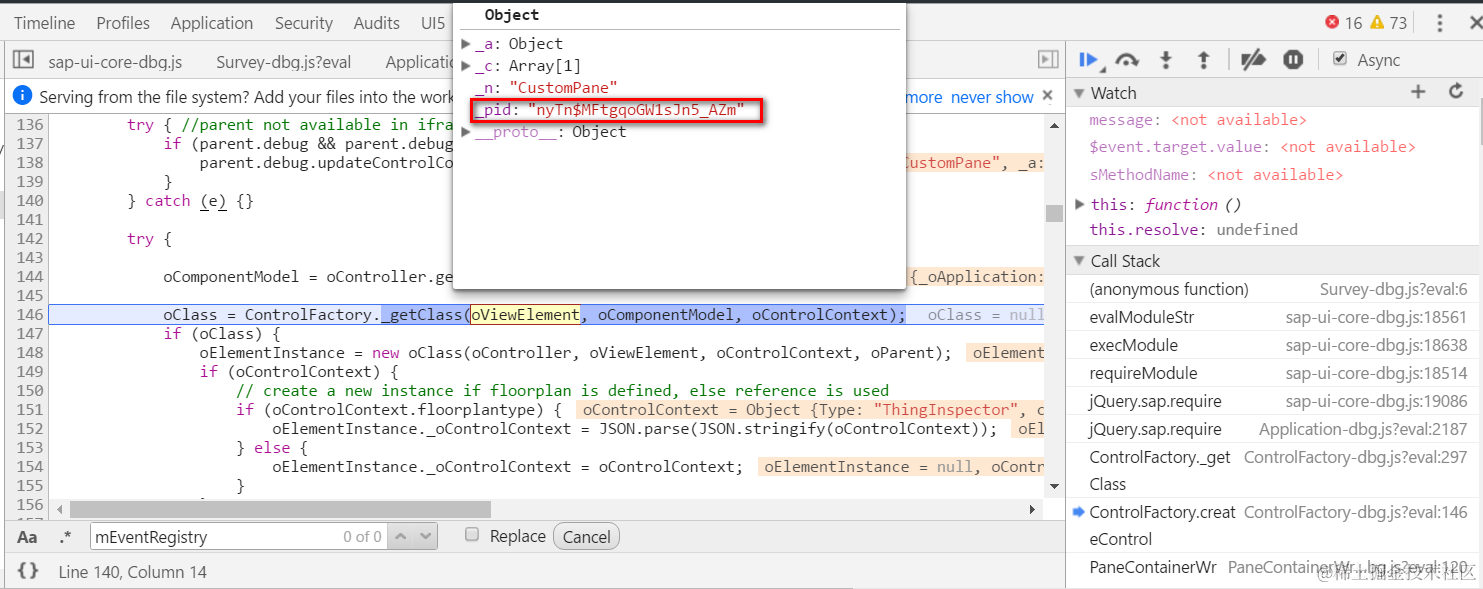Expand the _a: Object property
The height and width of the screenshot is (589, 1483).
pos(466,44)
